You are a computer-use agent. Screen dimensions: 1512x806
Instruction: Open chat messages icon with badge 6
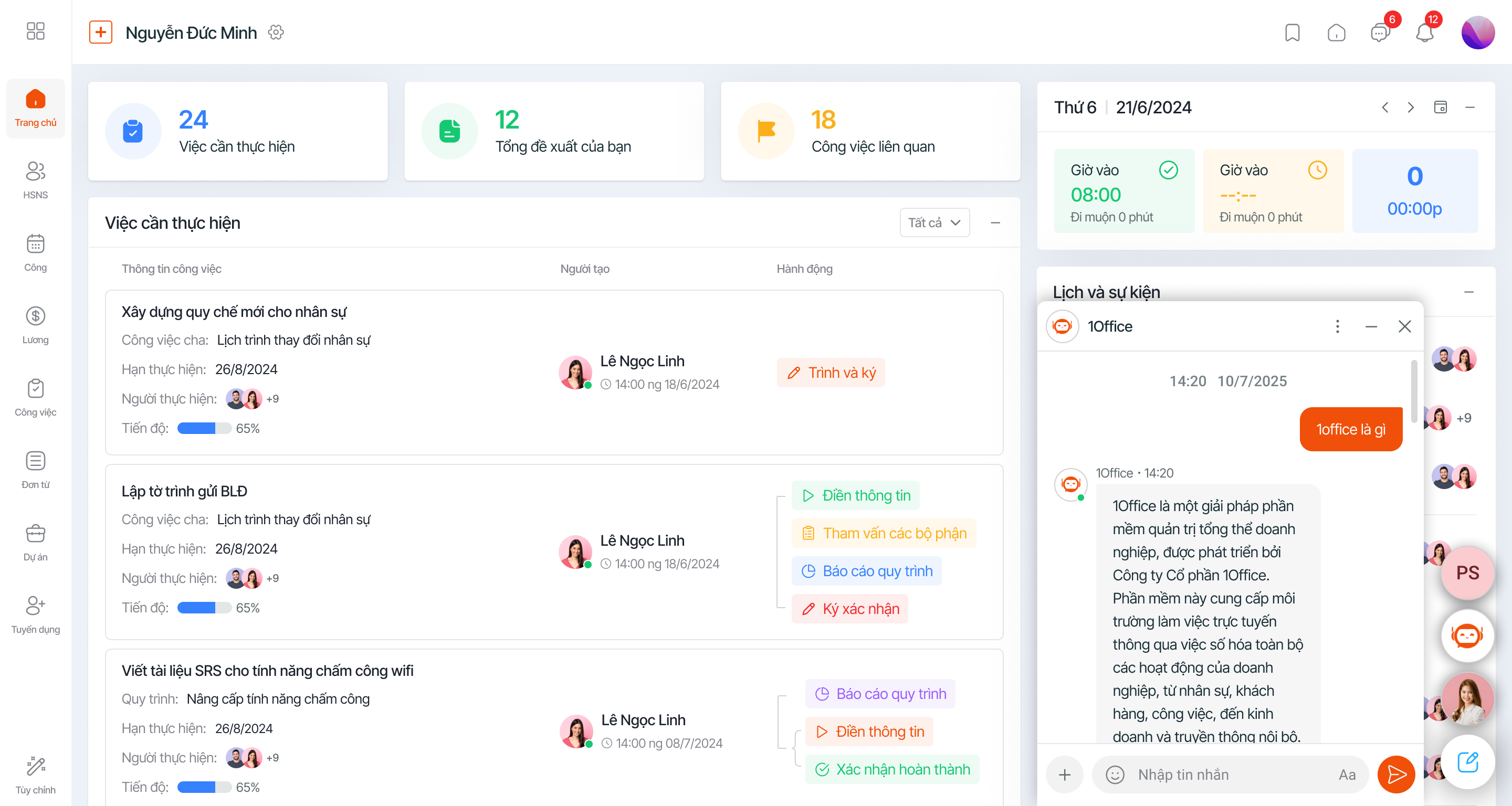pos(1380,33)
